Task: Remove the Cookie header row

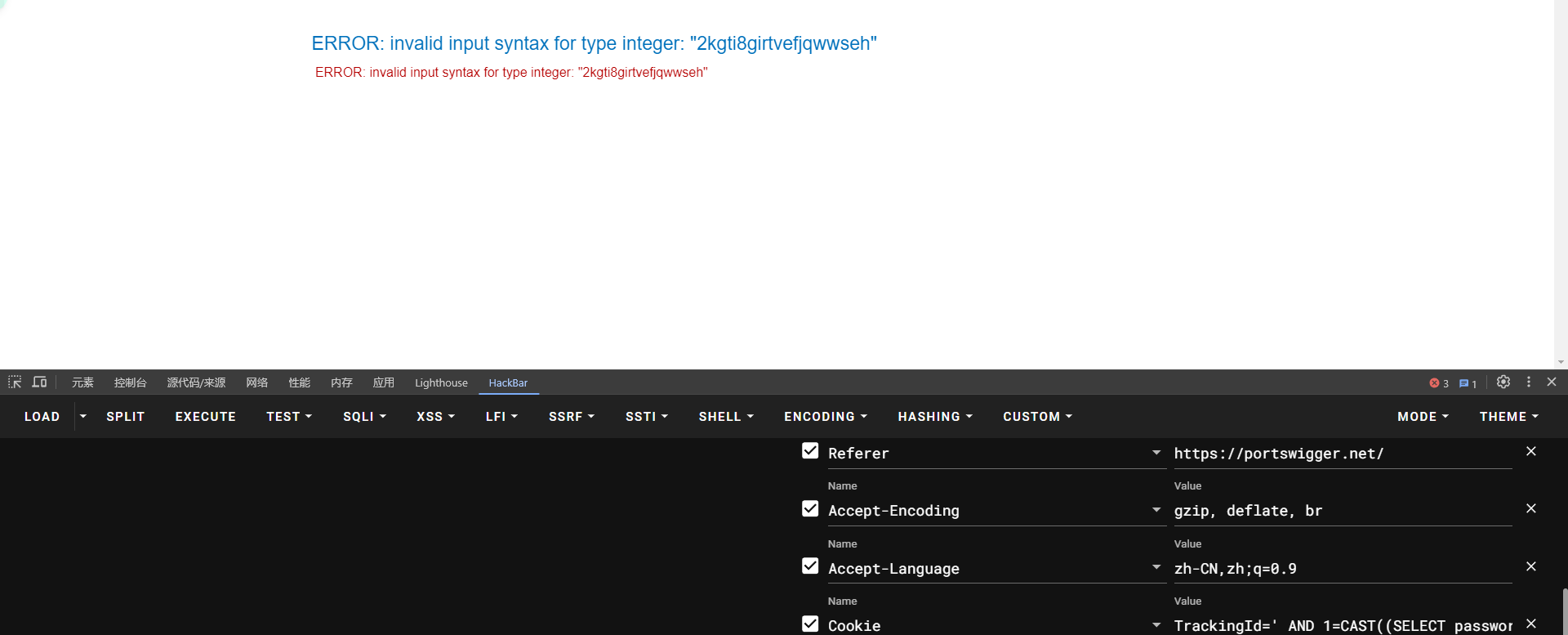Action: pyautogui.click(x=1531, y=624)
